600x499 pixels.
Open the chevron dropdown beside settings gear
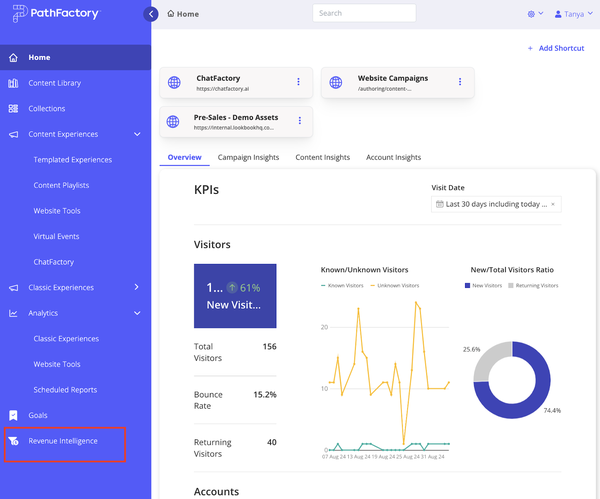click(x=541, y=13)
